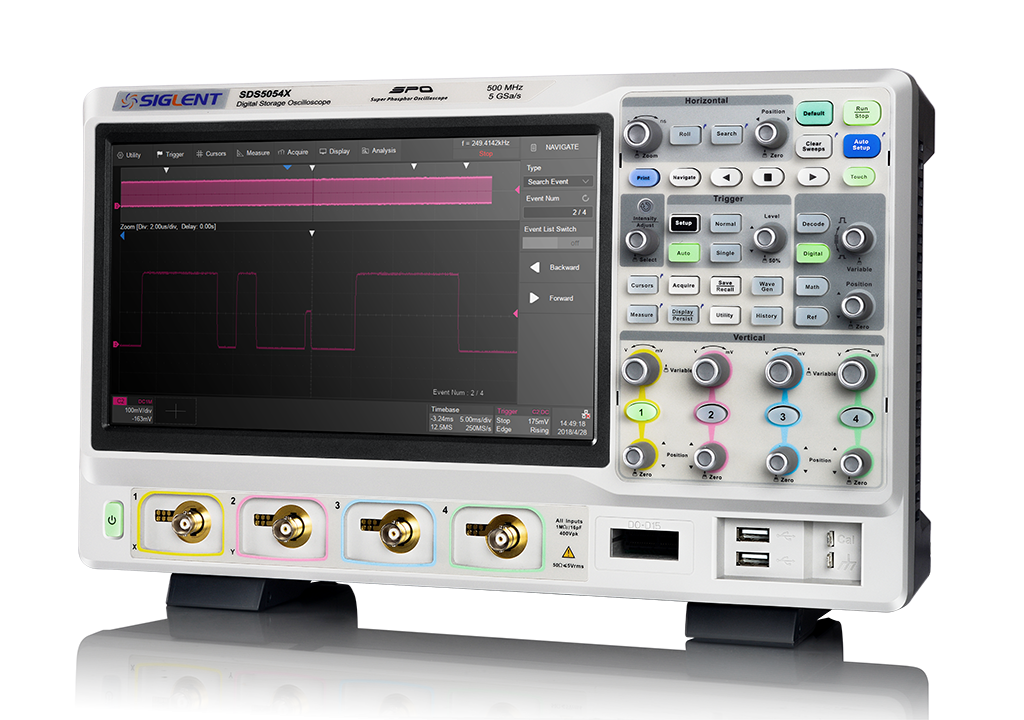Viewport: 1024px width, 720px height.
Task: Toggle the Event List Switch off slider
Action: (x=557, y=243)
